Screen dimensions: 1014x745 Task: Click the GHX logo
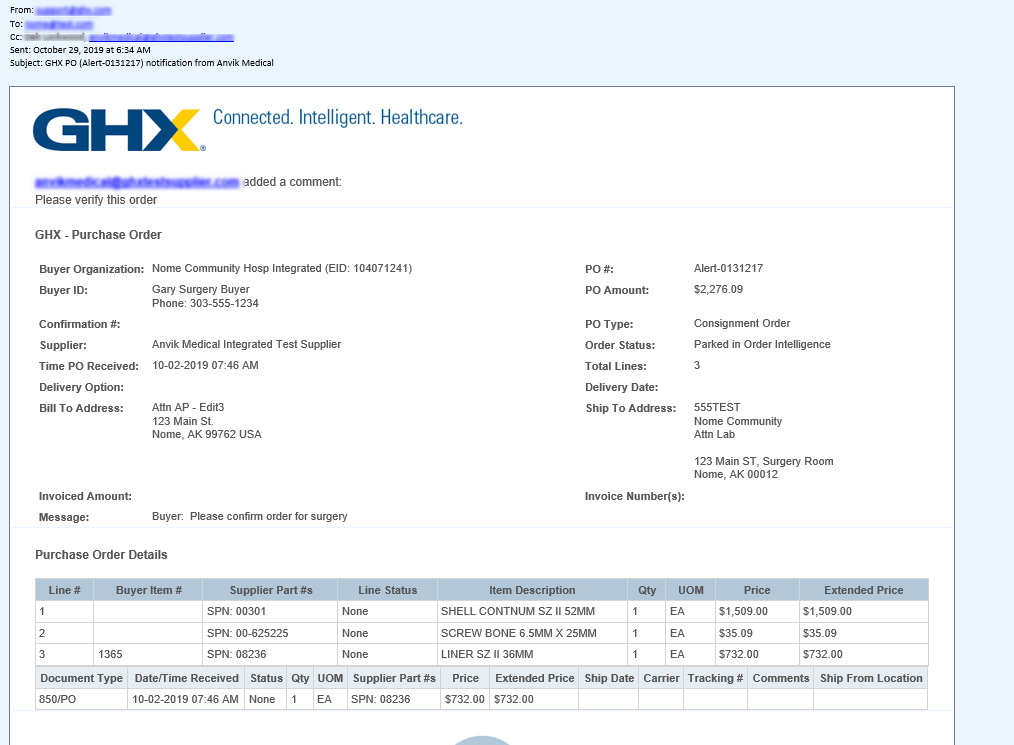click(x=118, y=130)
